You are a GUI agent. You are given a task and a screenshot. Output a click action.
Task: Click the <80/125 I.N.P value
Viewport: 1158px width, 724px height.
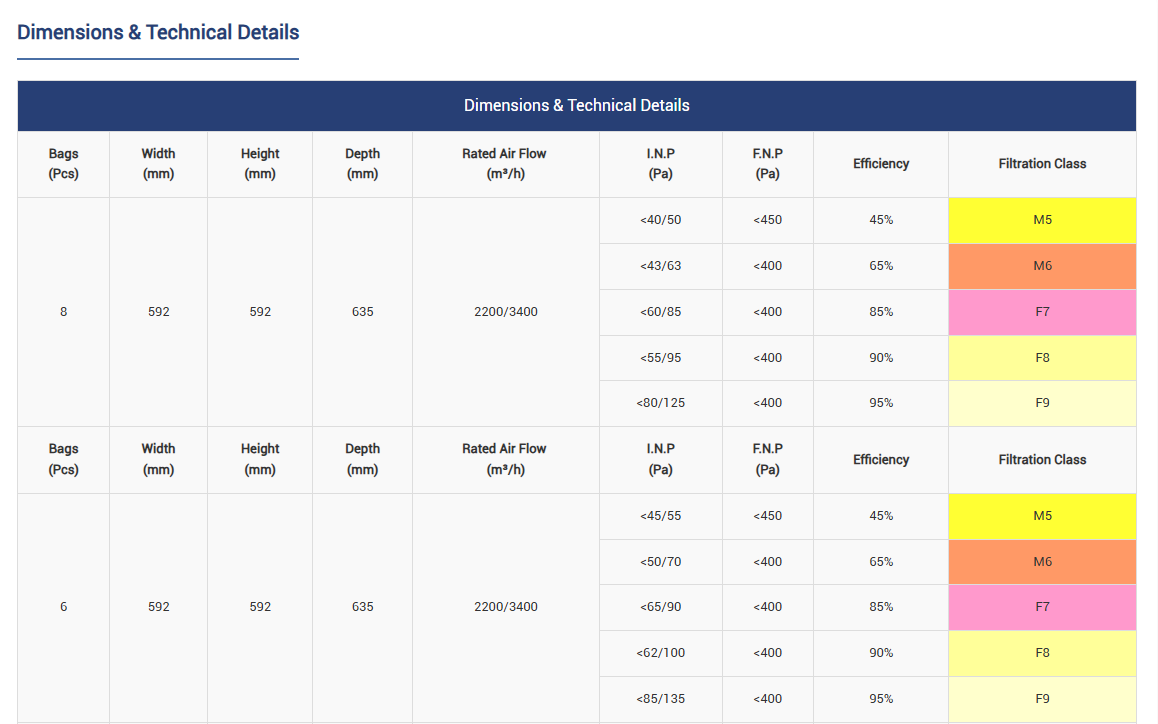tap(660, 403)
